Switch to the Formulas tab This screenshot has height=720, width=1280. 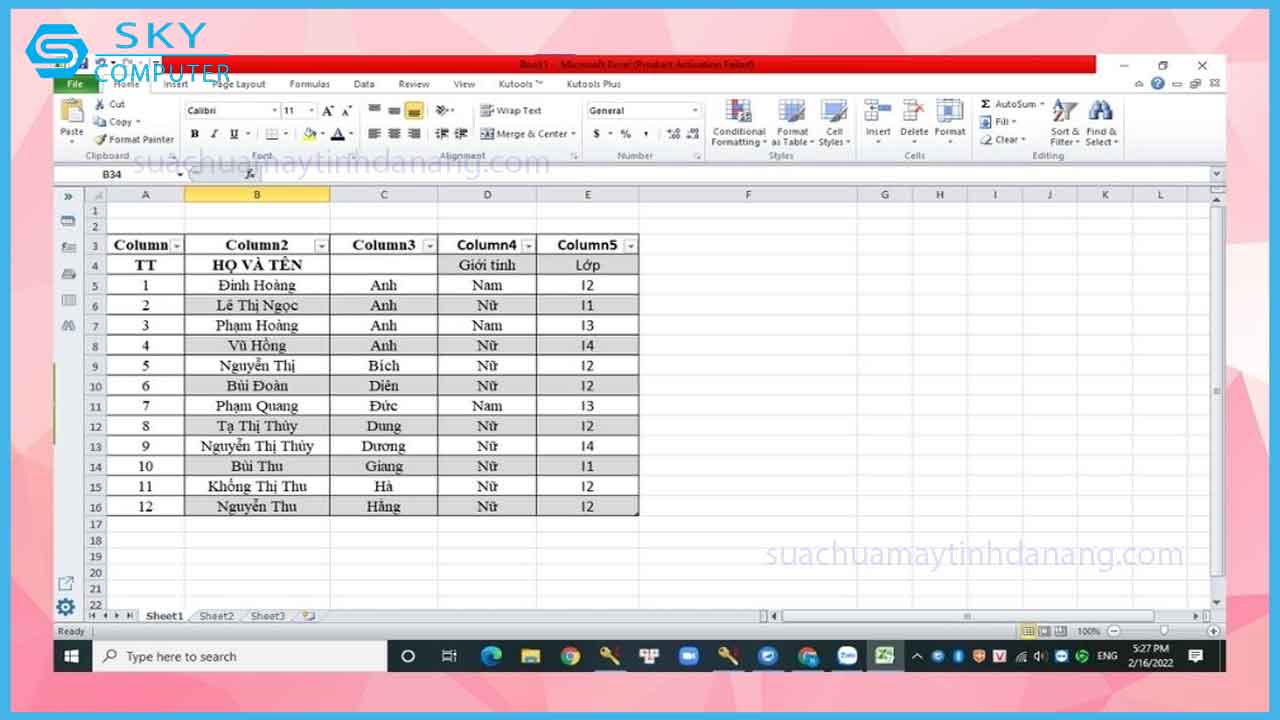[x=310, y=85]
